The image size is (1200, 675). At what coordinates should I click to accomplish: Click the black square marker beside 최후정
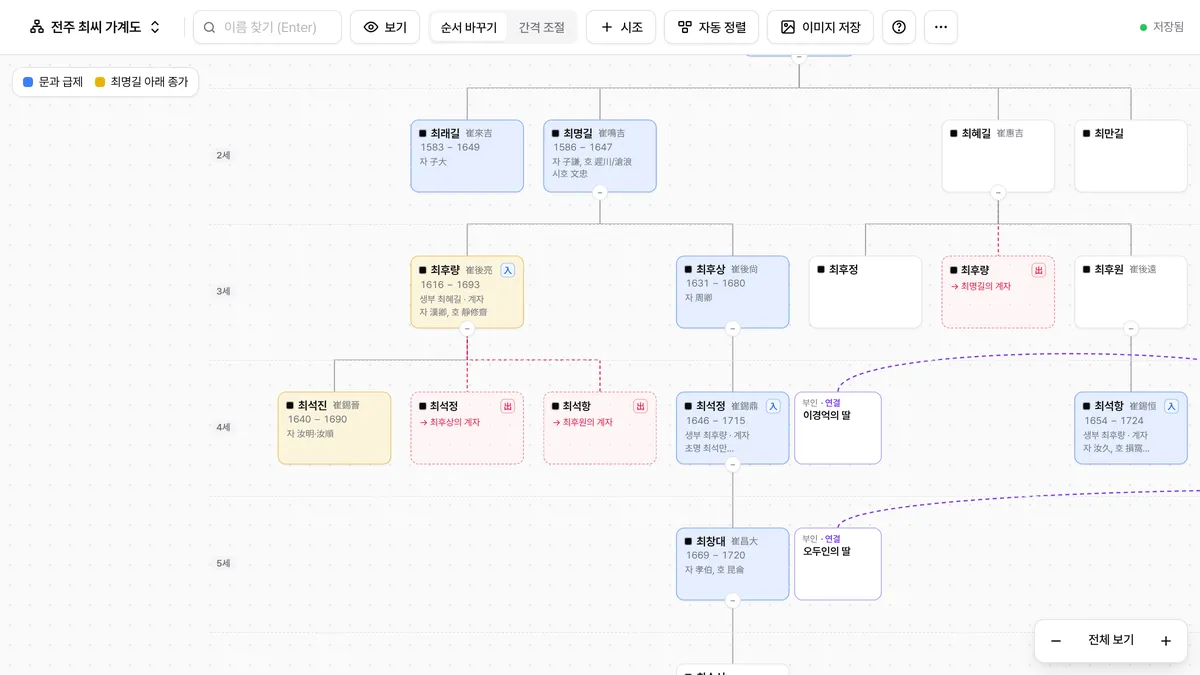click(x=821, y=269)
